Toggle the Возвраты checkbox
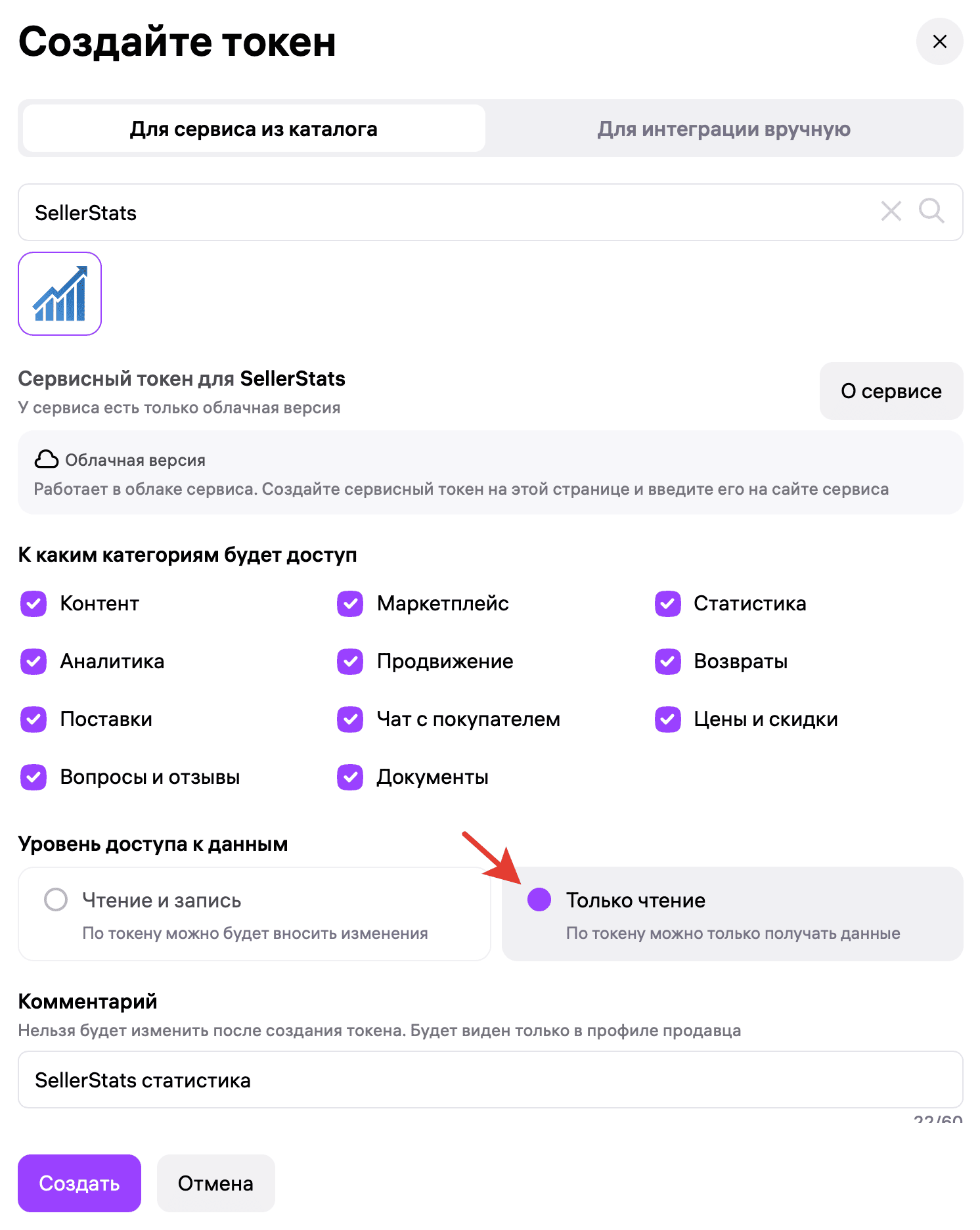This screenshot has height=1230, width=980. click(667, 661)
